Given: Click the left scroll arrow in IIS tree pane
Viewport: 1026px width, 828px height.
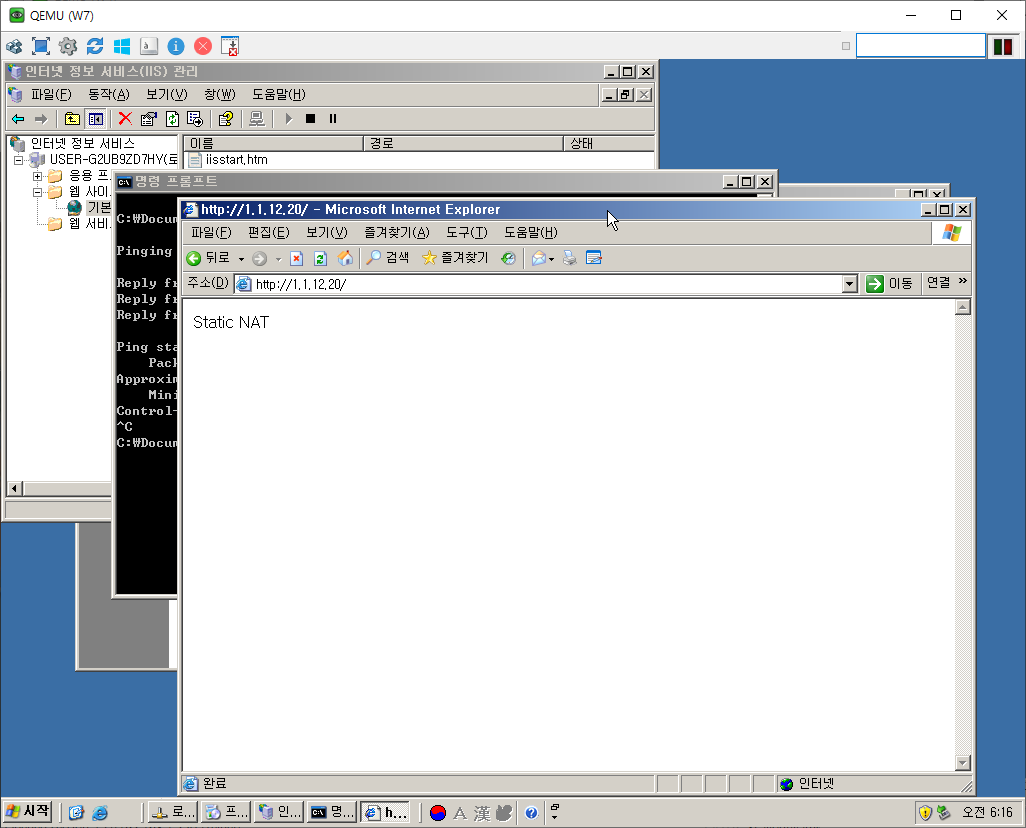Looking at the screenshot, I should pyautogui.click(x=14, y=488).
